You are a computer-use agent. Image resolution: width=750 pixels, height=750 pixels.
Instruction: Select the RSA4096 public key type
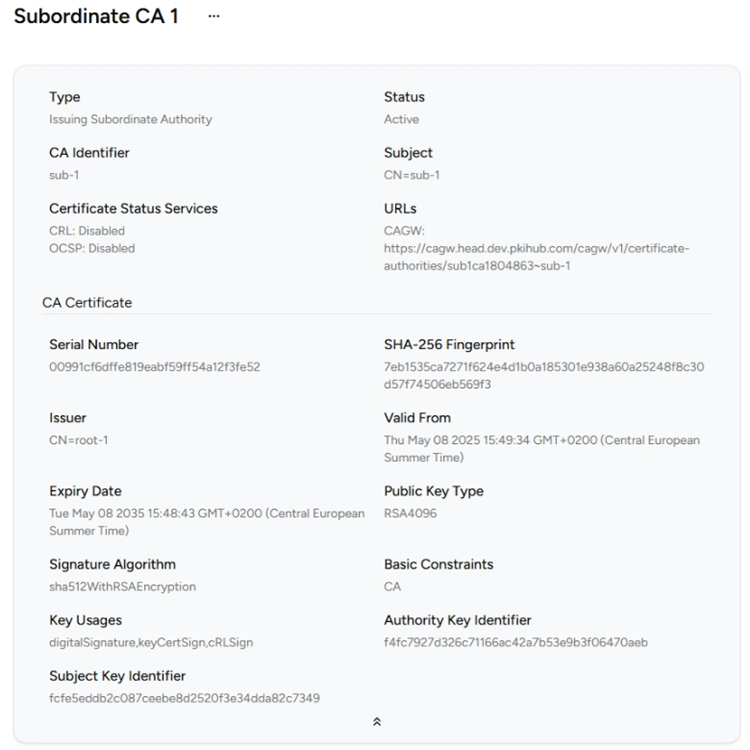410,513
